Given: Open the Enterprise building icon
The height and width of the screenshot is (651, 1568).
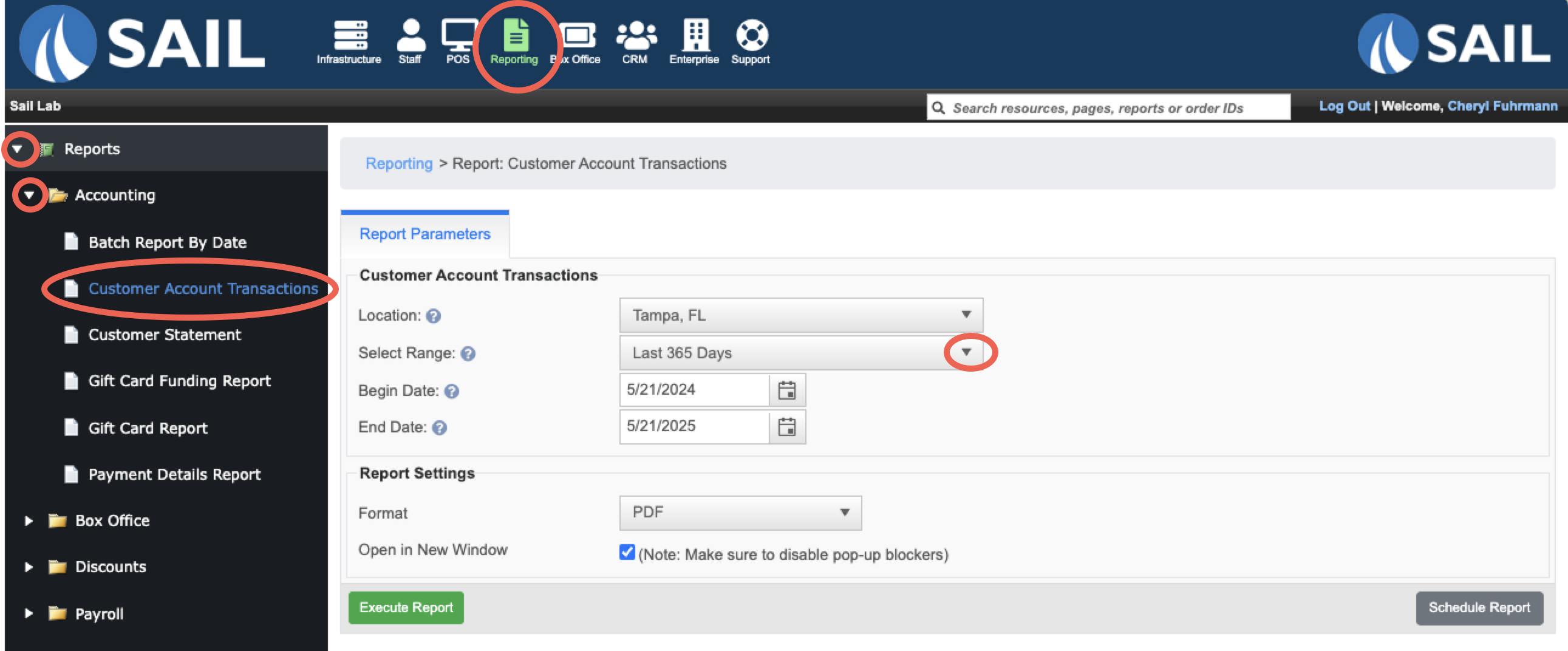Looking at the screenshot, I should coord(695,35).
